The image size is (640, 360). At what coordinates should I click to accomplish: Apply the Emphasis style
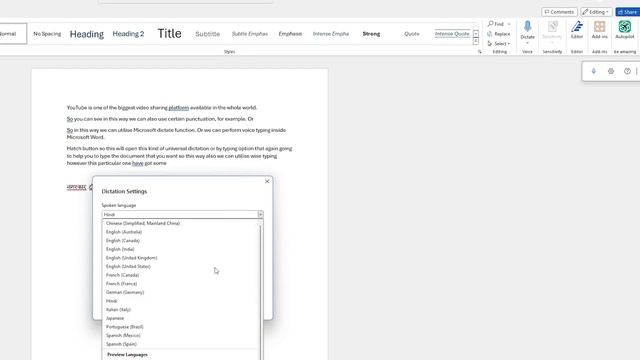290,34
